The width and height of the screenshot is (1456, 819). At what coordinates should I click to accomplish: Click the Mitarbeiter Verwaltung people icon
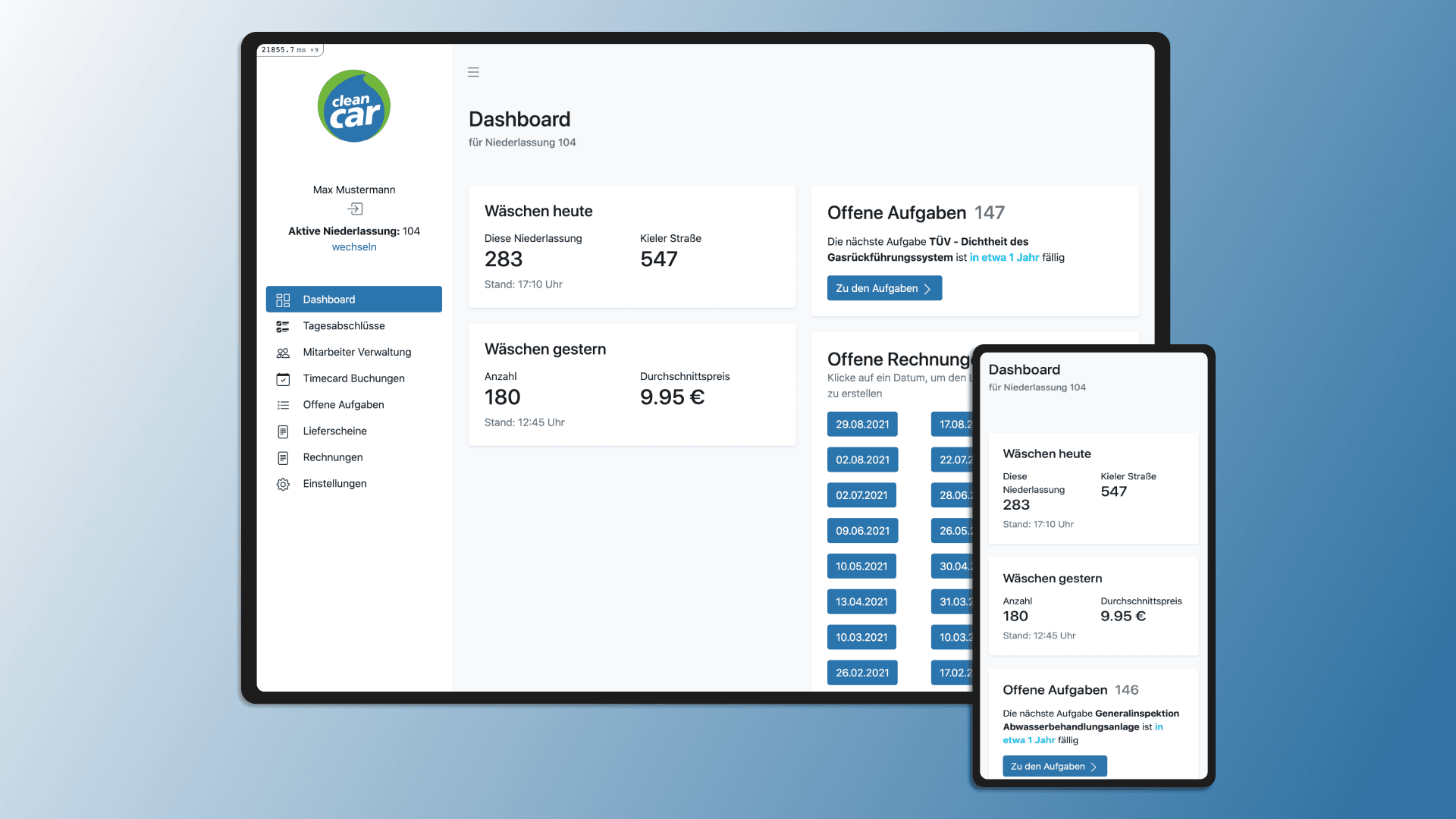pos(283,353)
